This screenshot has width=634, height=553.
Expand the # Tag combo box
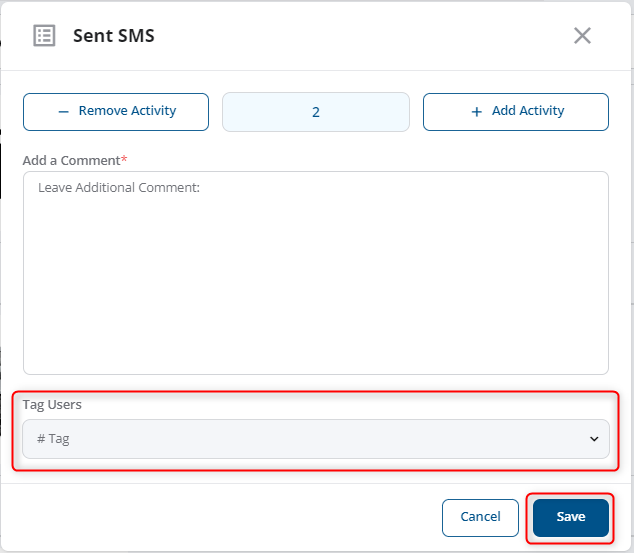pos(316,439)
